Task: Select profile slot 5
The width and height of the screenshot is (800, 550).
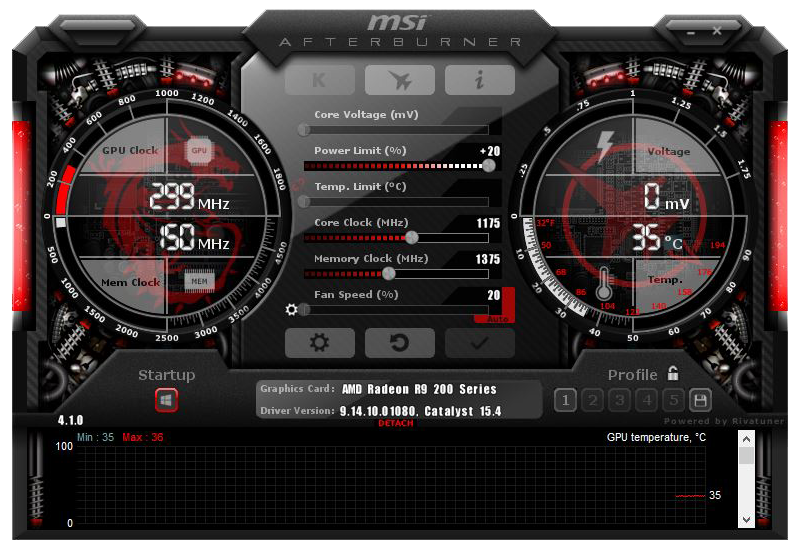Action: pyautogui.click(x=673, y=401)
